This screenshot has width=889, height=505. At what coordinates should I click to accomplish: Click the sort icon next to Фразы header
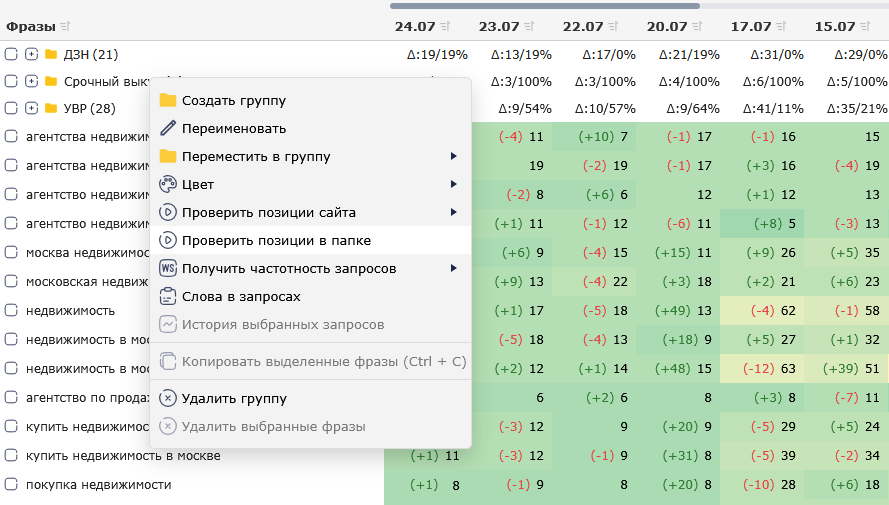(65, 27)
